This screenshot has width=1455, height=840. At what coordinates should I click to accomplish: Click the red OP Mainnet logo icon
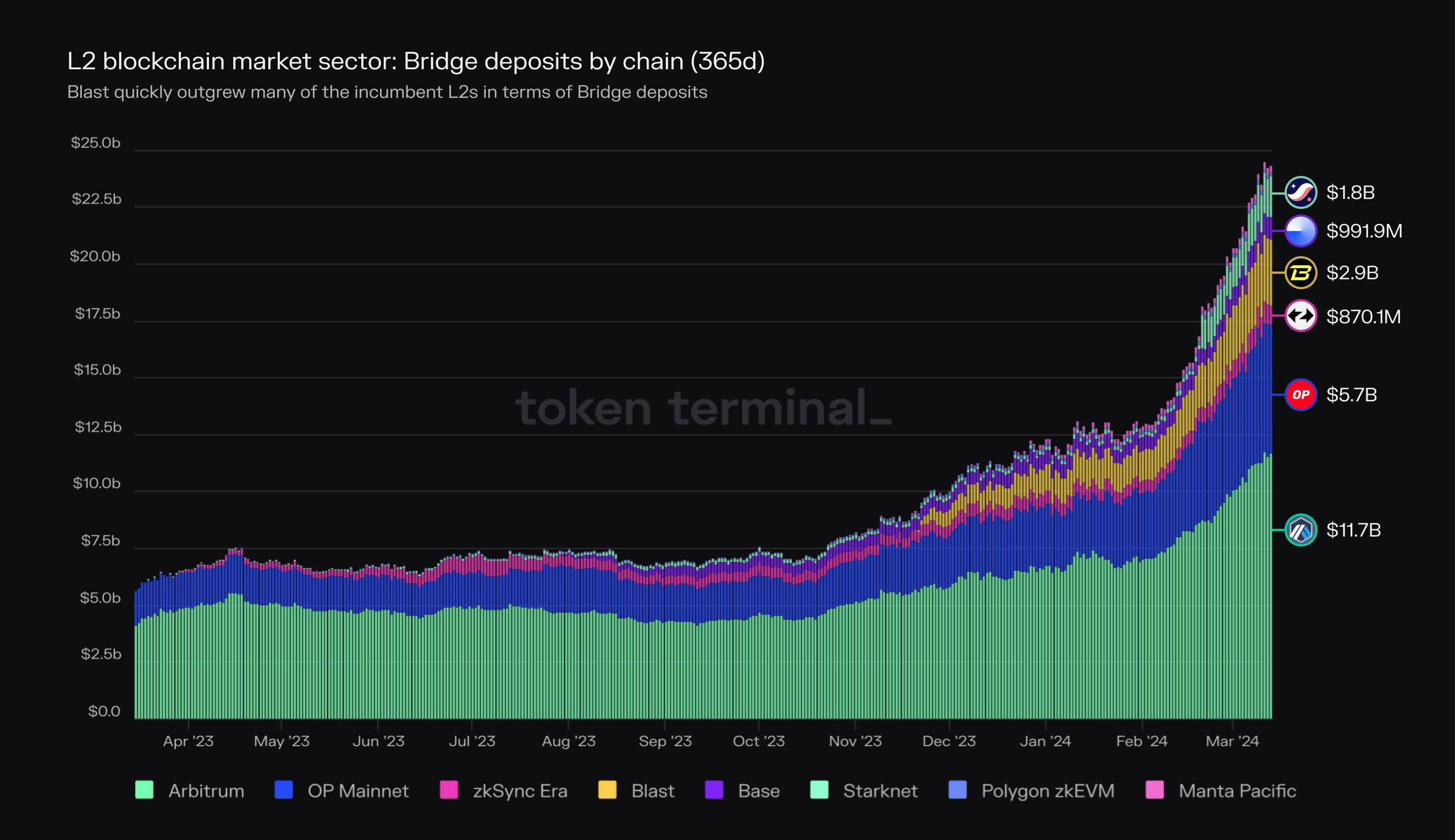click(x=1300, y=395)
